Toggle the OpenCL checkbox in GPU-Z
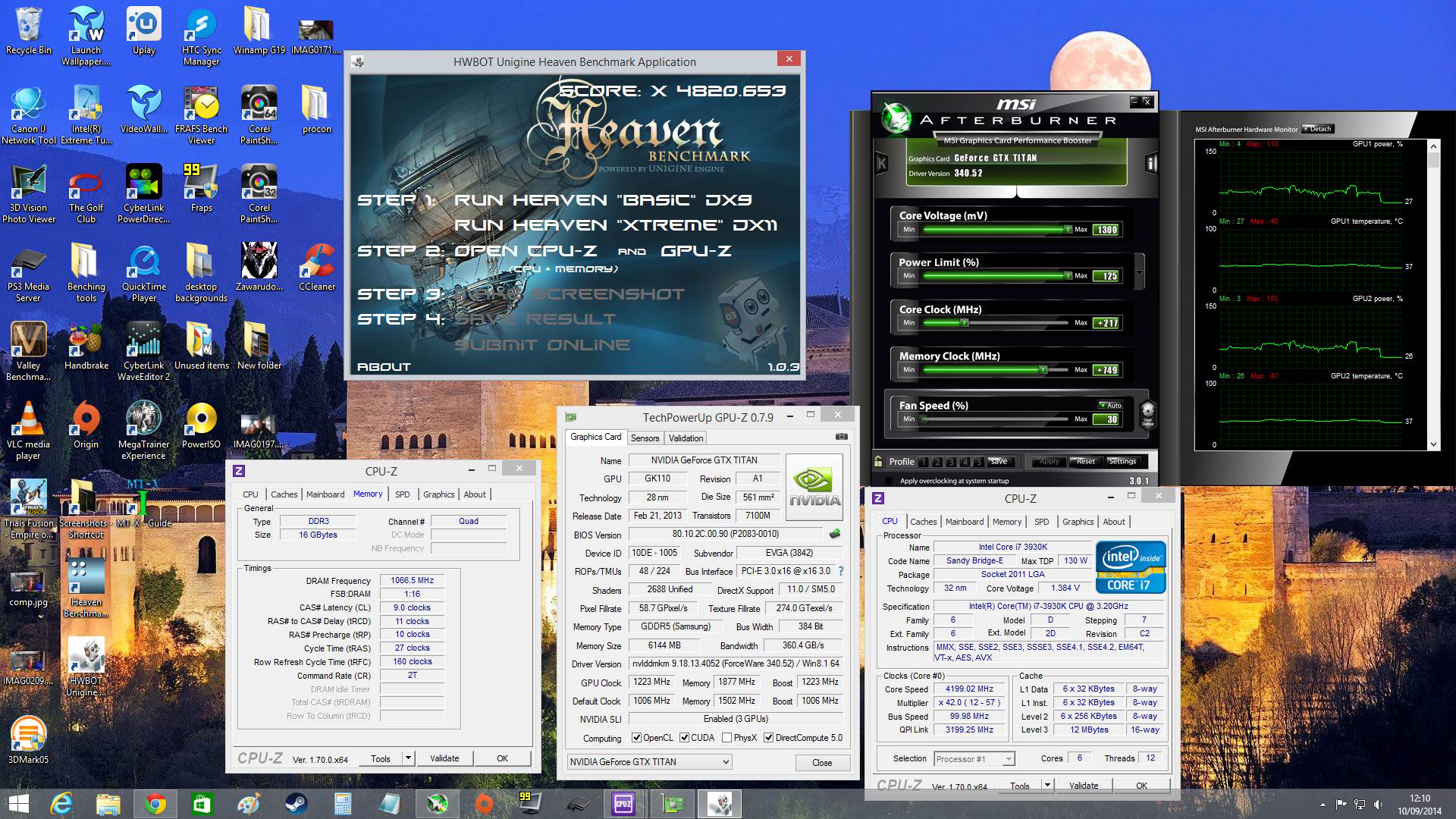The width and height of the screenshot is (1456, 819). tap(637, 738)
